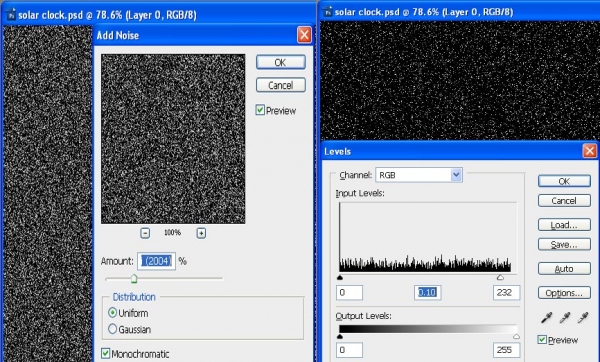Close the Add Noise dialog
This screenshot has height=362, width=600.
pos(304,35)
